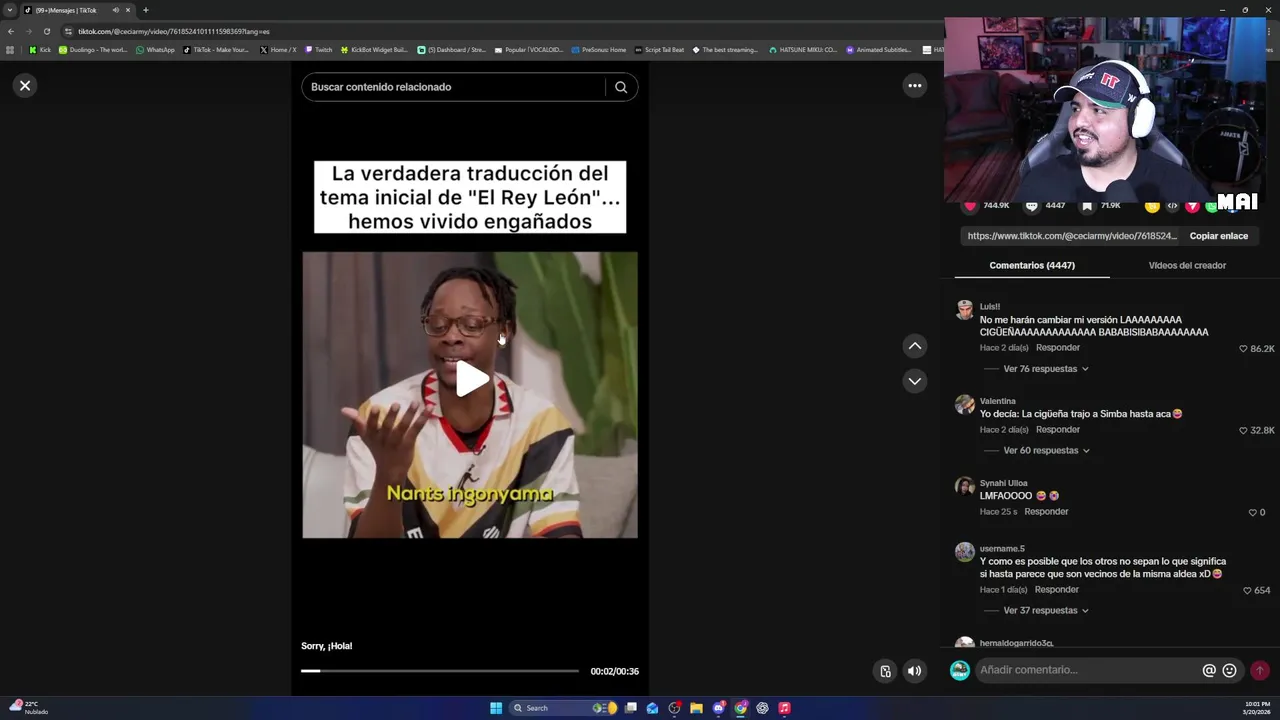
Task: Open the emoji picker icon
Action: (x=1230, y=671)
